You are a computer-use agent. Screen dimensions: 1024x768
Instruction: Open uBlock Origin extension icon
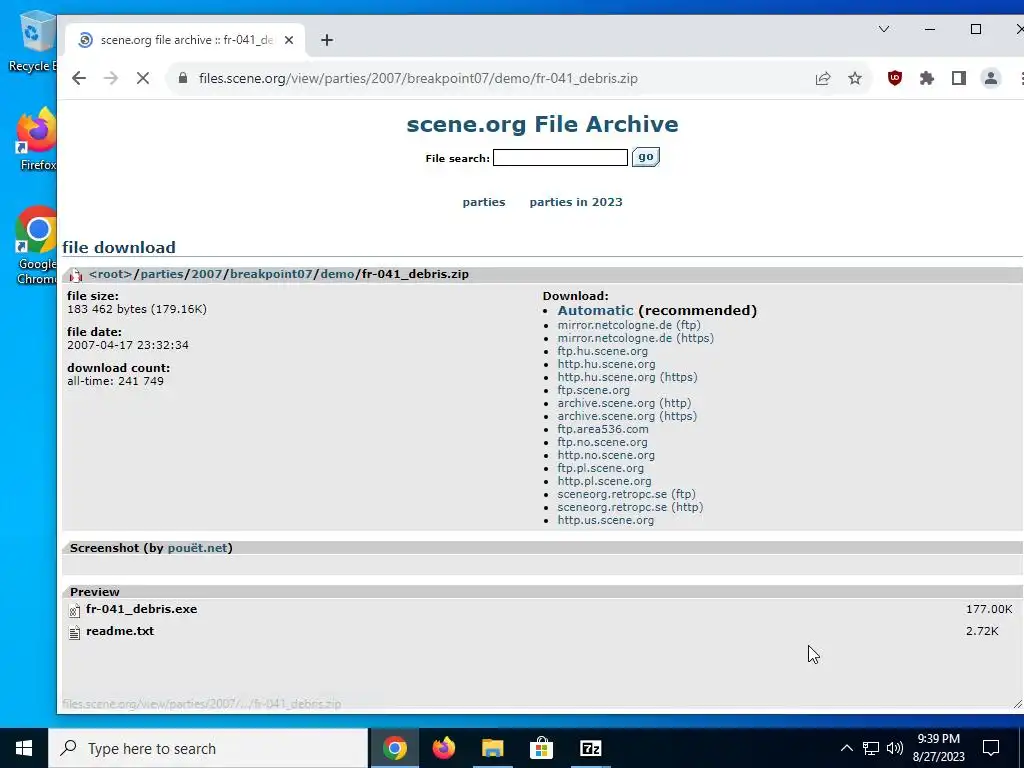pyautogui.click(x=895, y=78)
